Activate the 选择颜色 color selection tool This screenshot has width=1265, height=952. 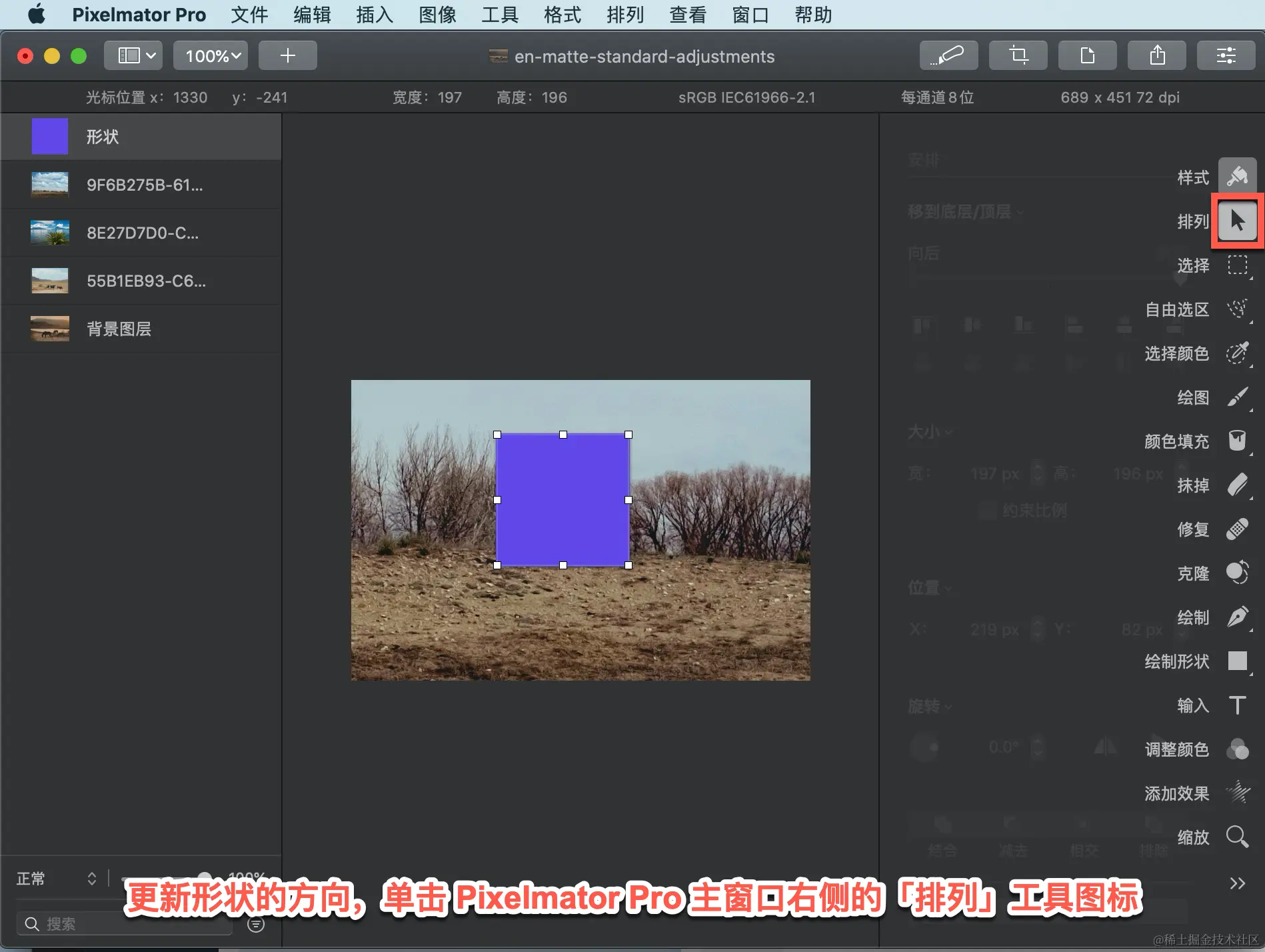[x=1237, y=353]
